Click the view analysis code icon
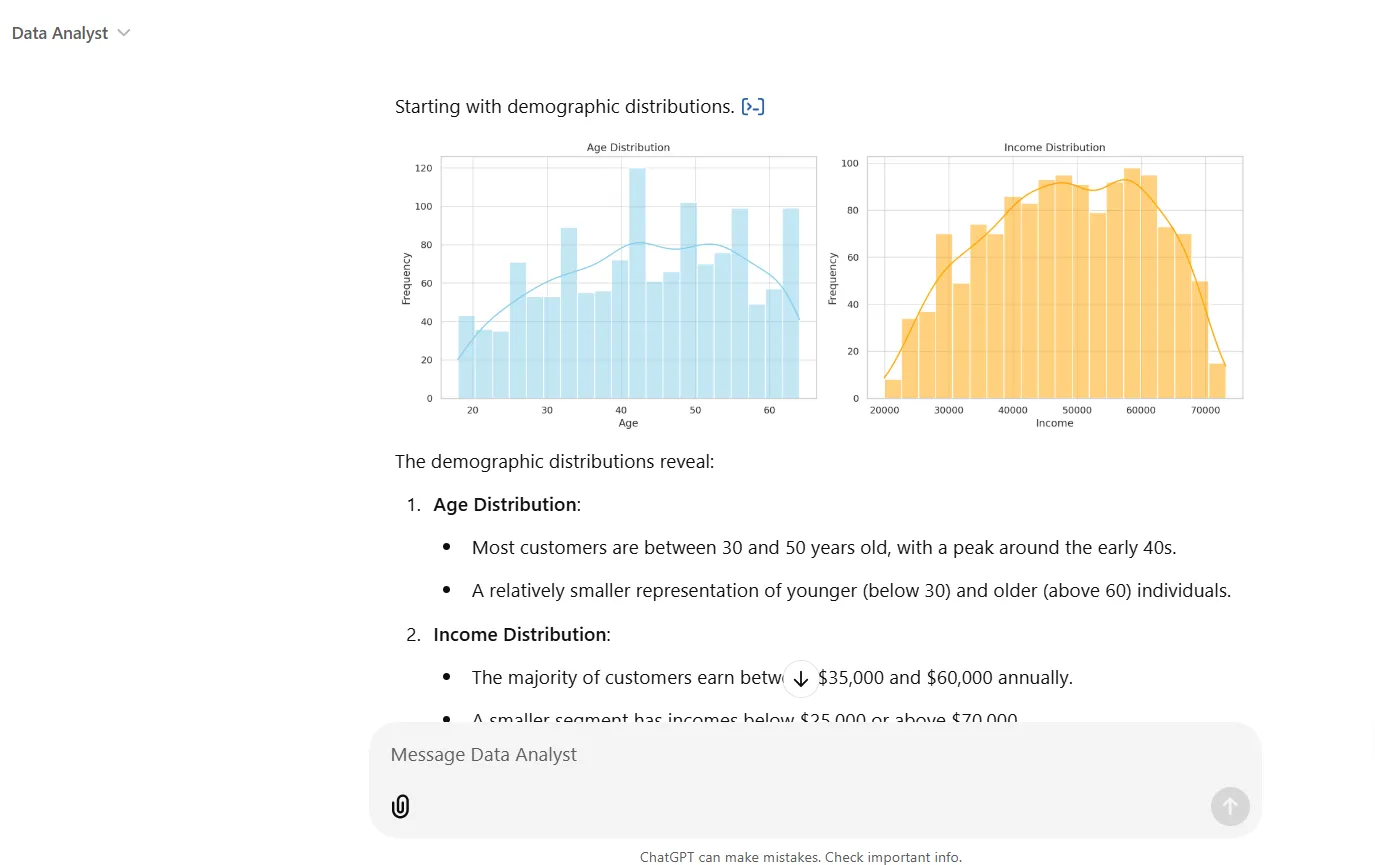The image size is (1375, 865). pos(753,107)
